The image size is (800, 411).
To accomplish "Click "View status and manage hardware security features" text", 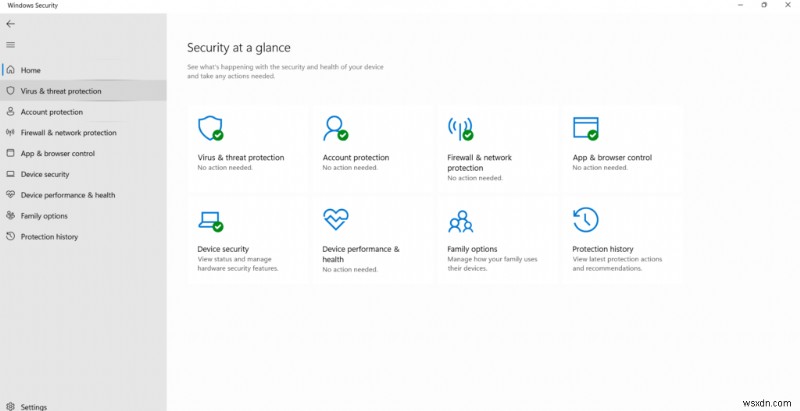I will pyautogui.click(x=238, y=264).
